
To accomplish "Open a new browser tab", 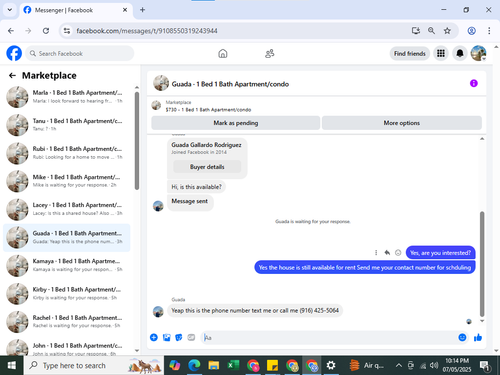I will pyautogui.click(x=142, y=10).
